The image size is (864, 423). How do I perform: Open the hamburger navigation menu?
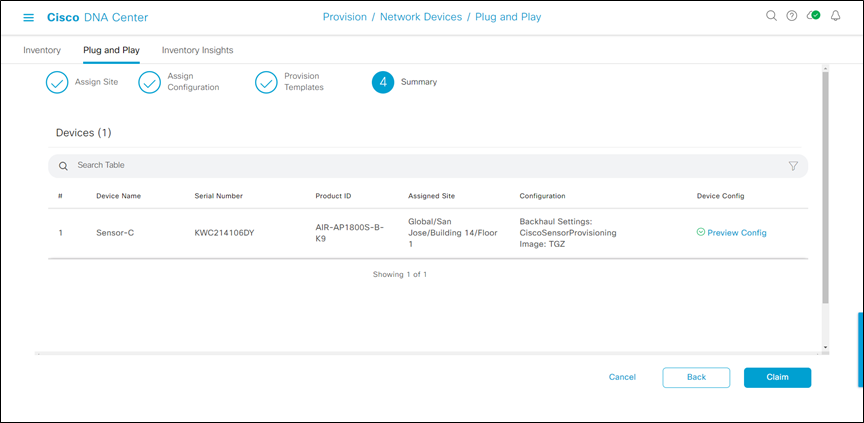[x=28, y=18]
